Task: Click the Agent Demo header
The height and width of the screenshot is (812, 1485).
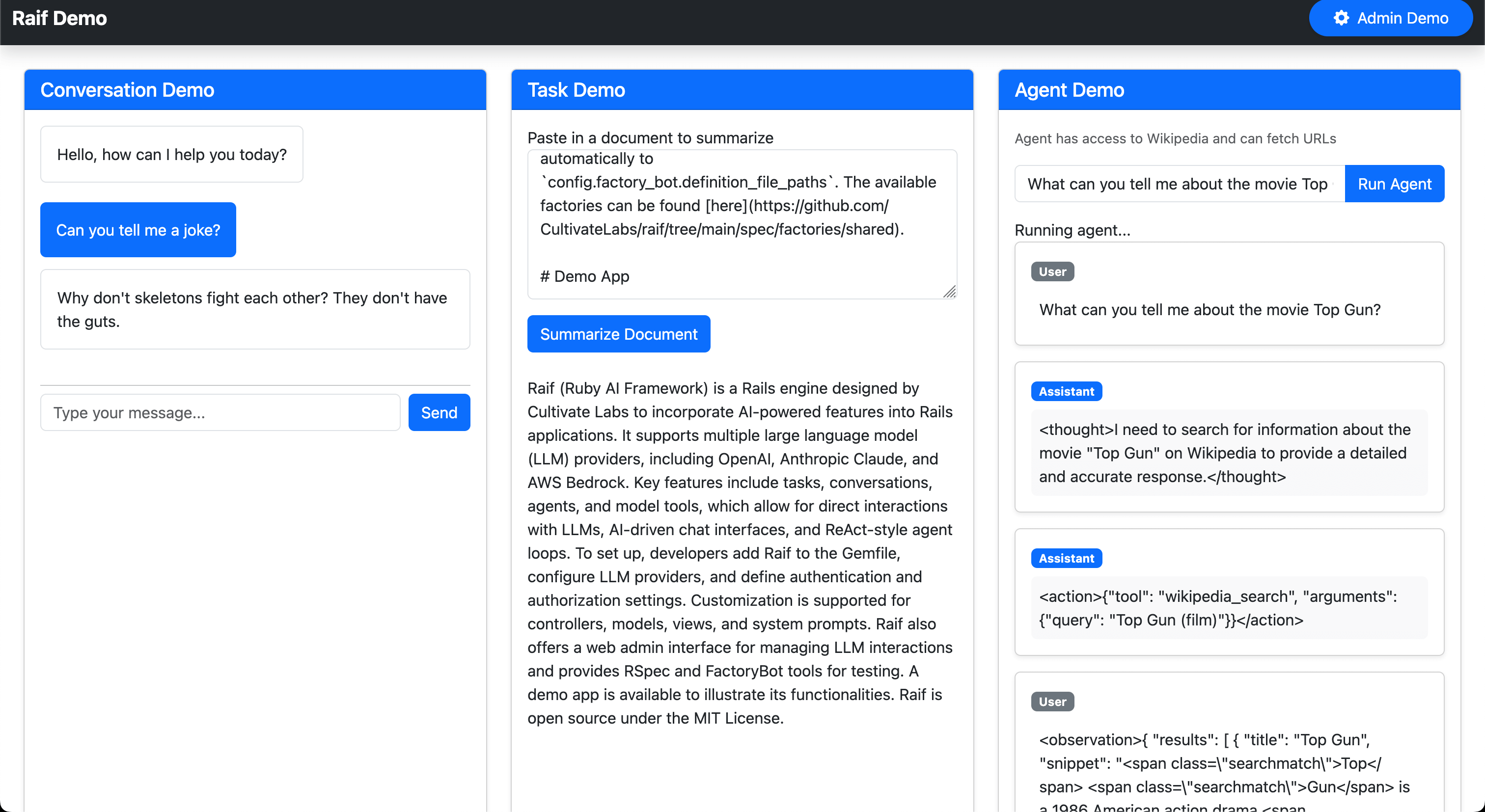Action: pos(1229,90)
